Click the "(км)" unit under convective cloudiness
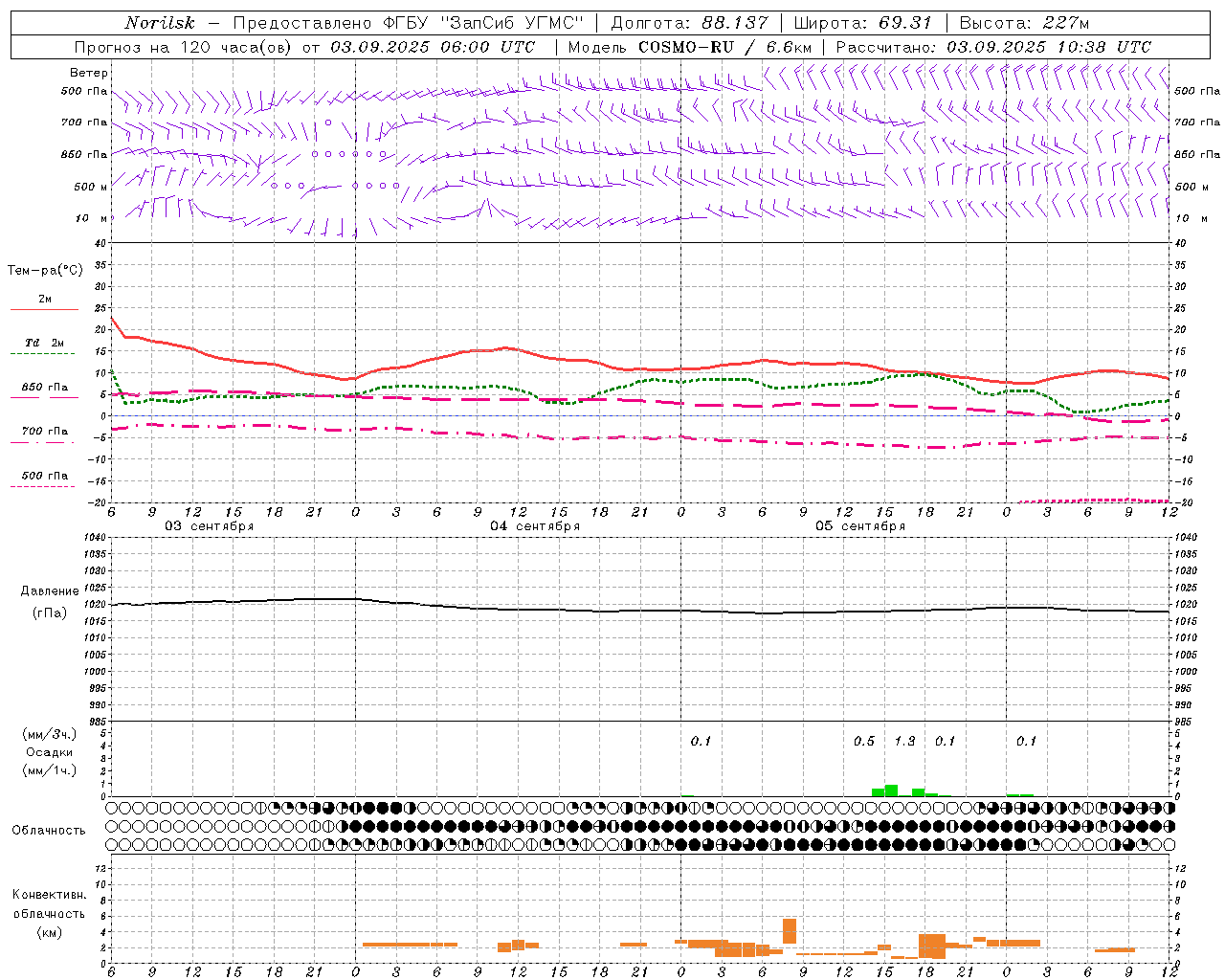This screenshot has width=1225, height=980. [x=49, y=931]
